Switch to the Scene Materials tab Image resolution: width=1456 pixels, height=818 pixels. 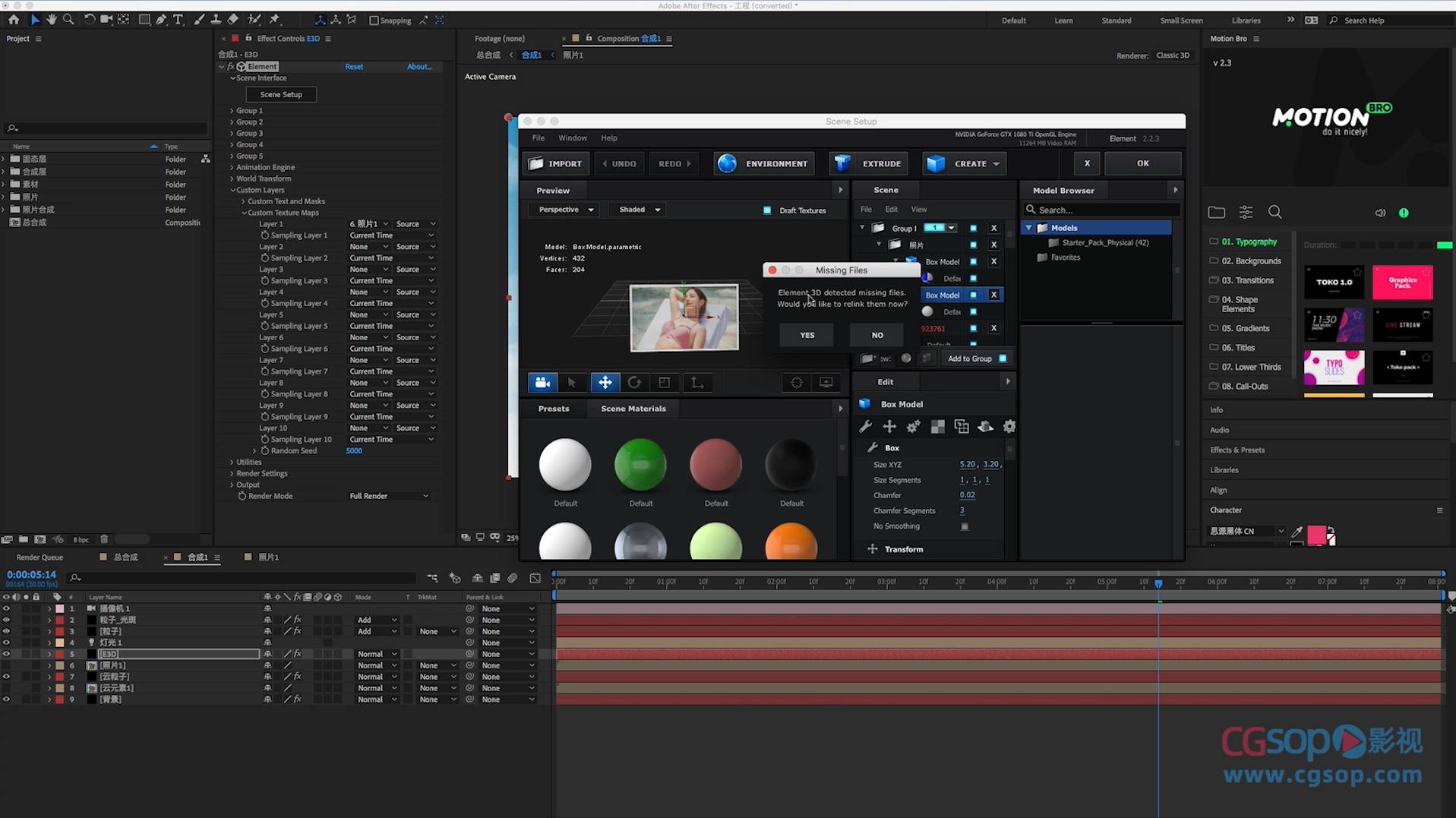coord(633,409)
